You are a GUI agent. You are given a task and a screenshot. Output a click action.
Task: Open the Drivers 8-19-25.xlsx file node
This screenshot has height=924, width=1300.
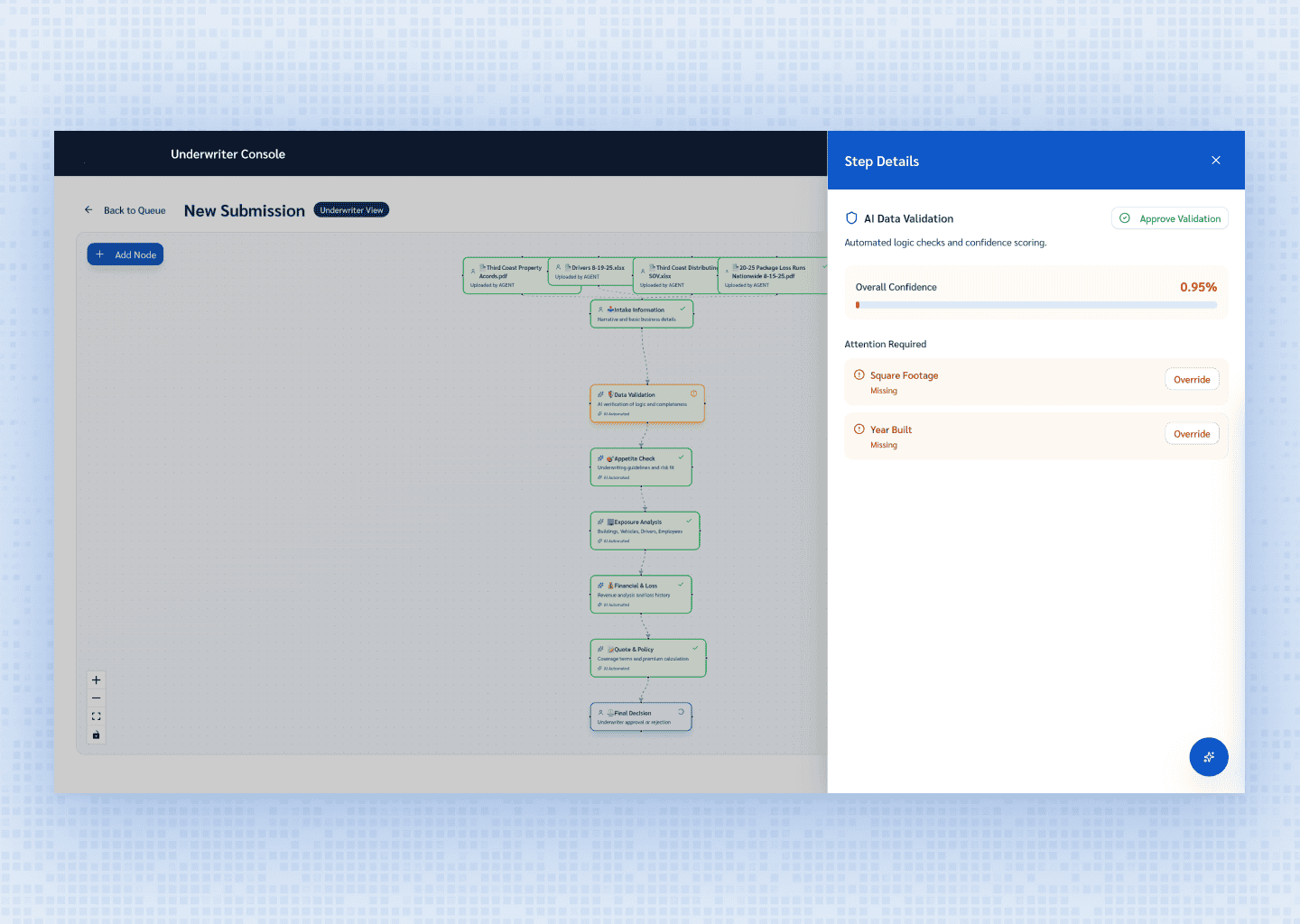pyautogui.click(x=590, y=272)
